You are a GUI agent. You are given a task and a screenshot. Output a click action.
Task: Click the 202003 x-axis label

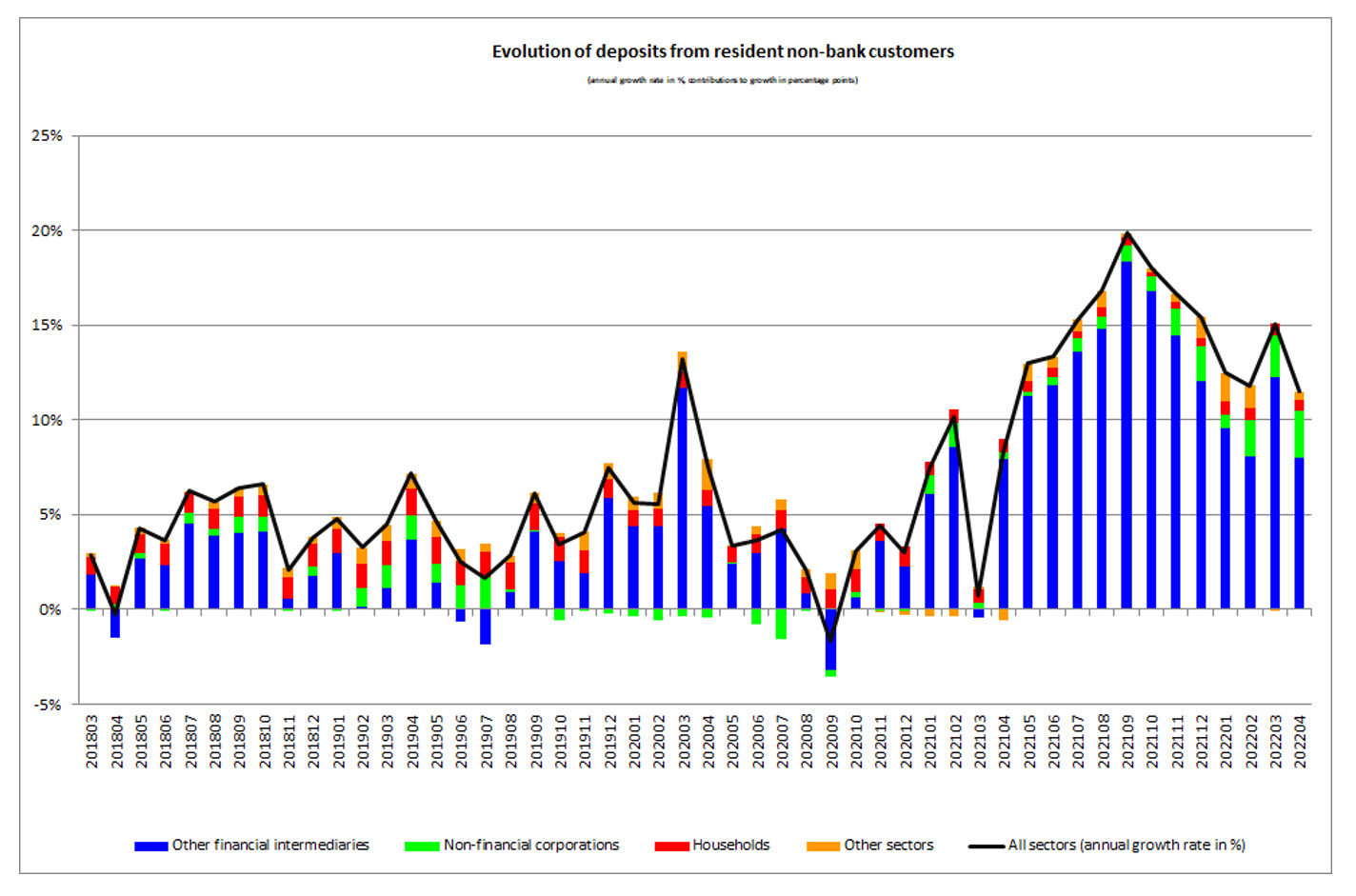(683, 742)
